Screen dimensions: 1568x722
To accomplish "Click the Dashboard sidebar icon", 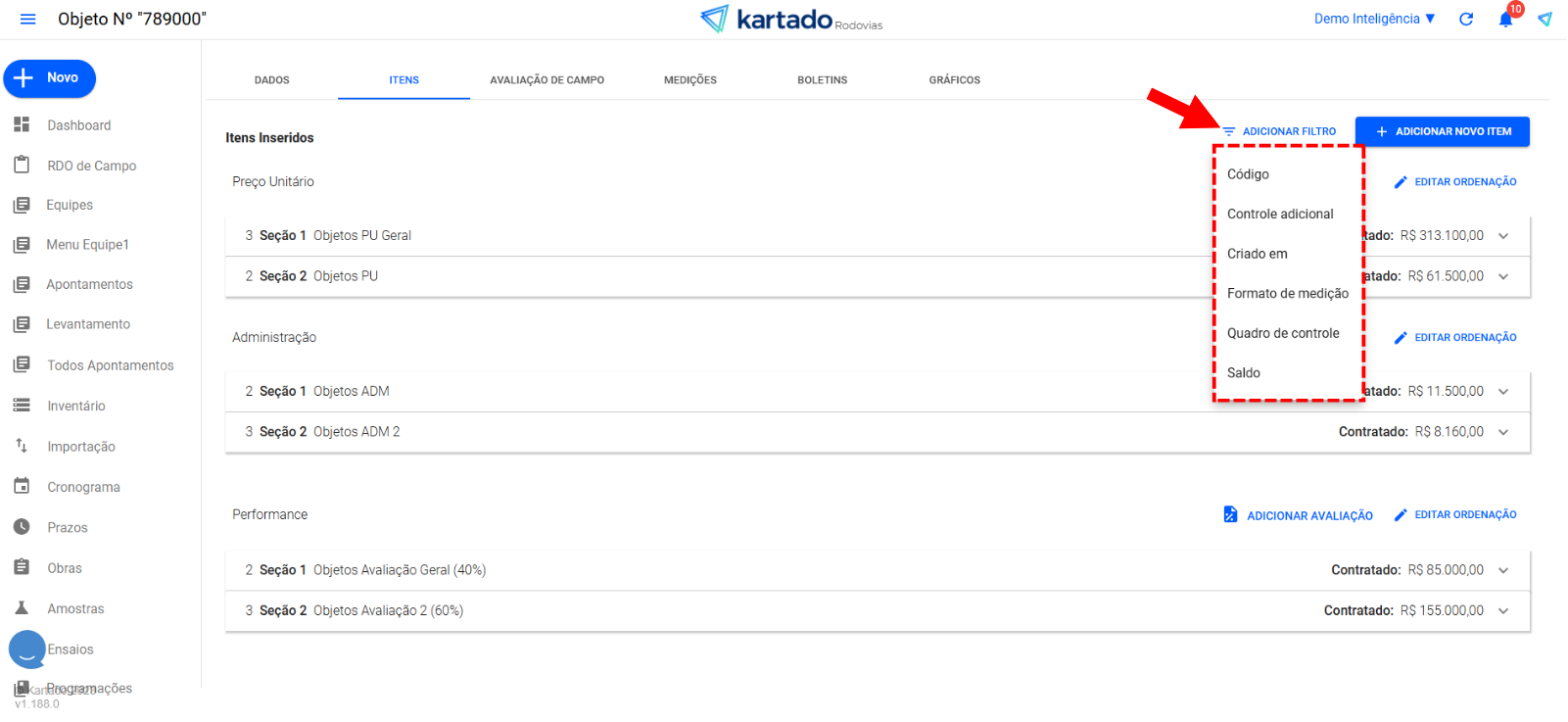I will [22, 125].
